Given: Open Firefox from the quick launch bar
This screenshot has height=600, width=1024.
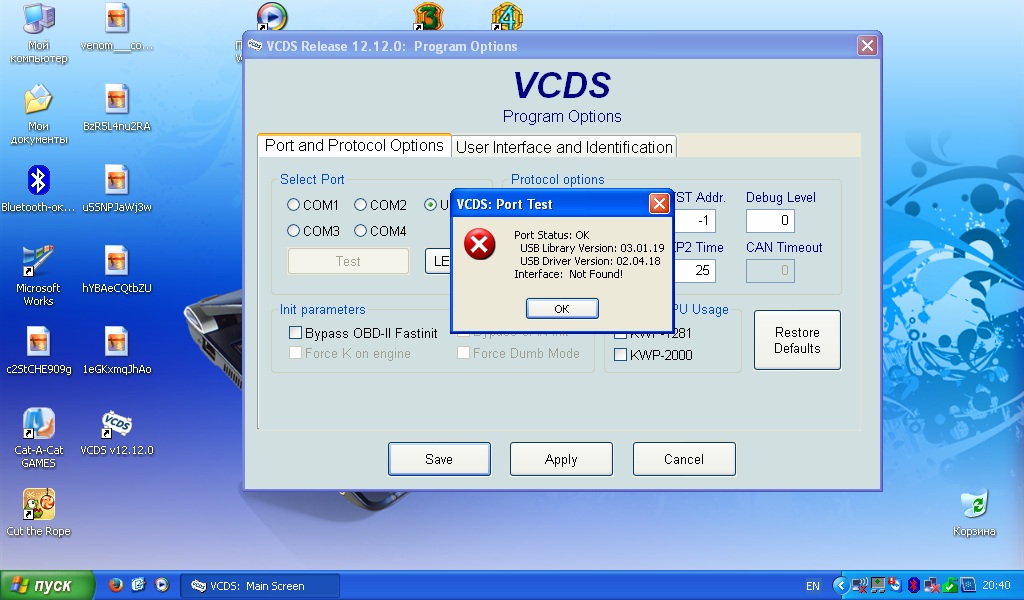Looking at the screenshot, I should 116,585.
